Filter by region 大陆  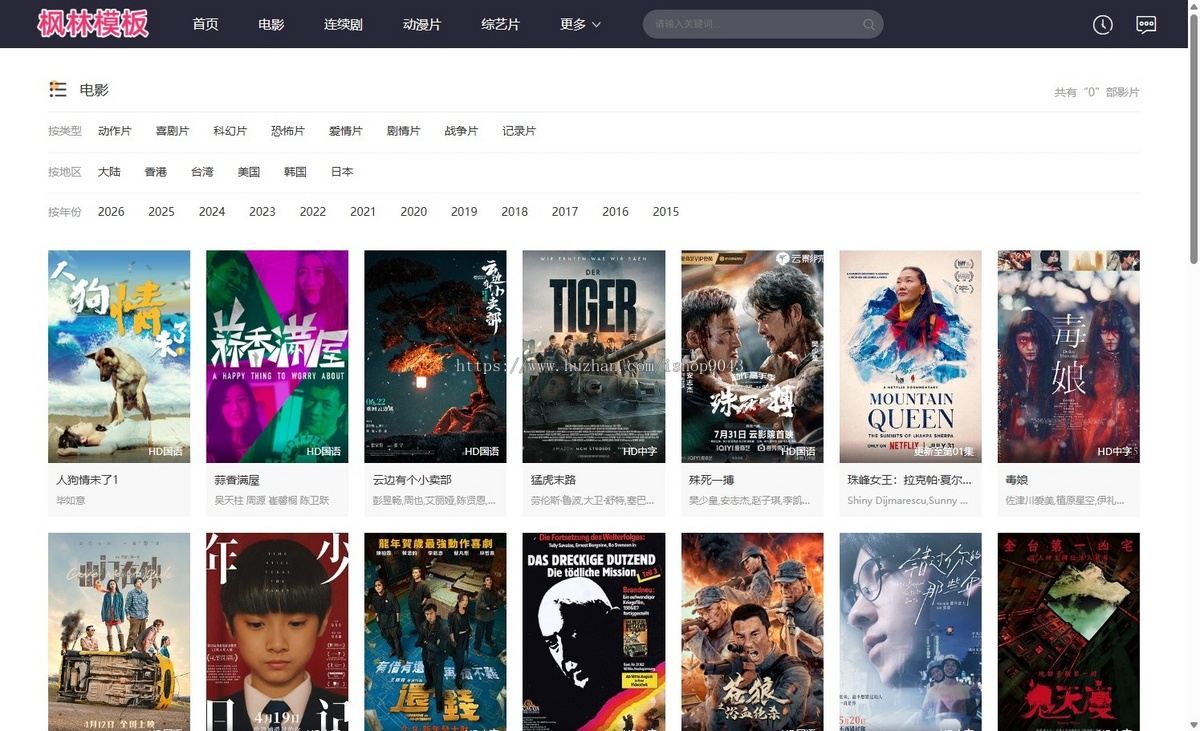[109, 172]
